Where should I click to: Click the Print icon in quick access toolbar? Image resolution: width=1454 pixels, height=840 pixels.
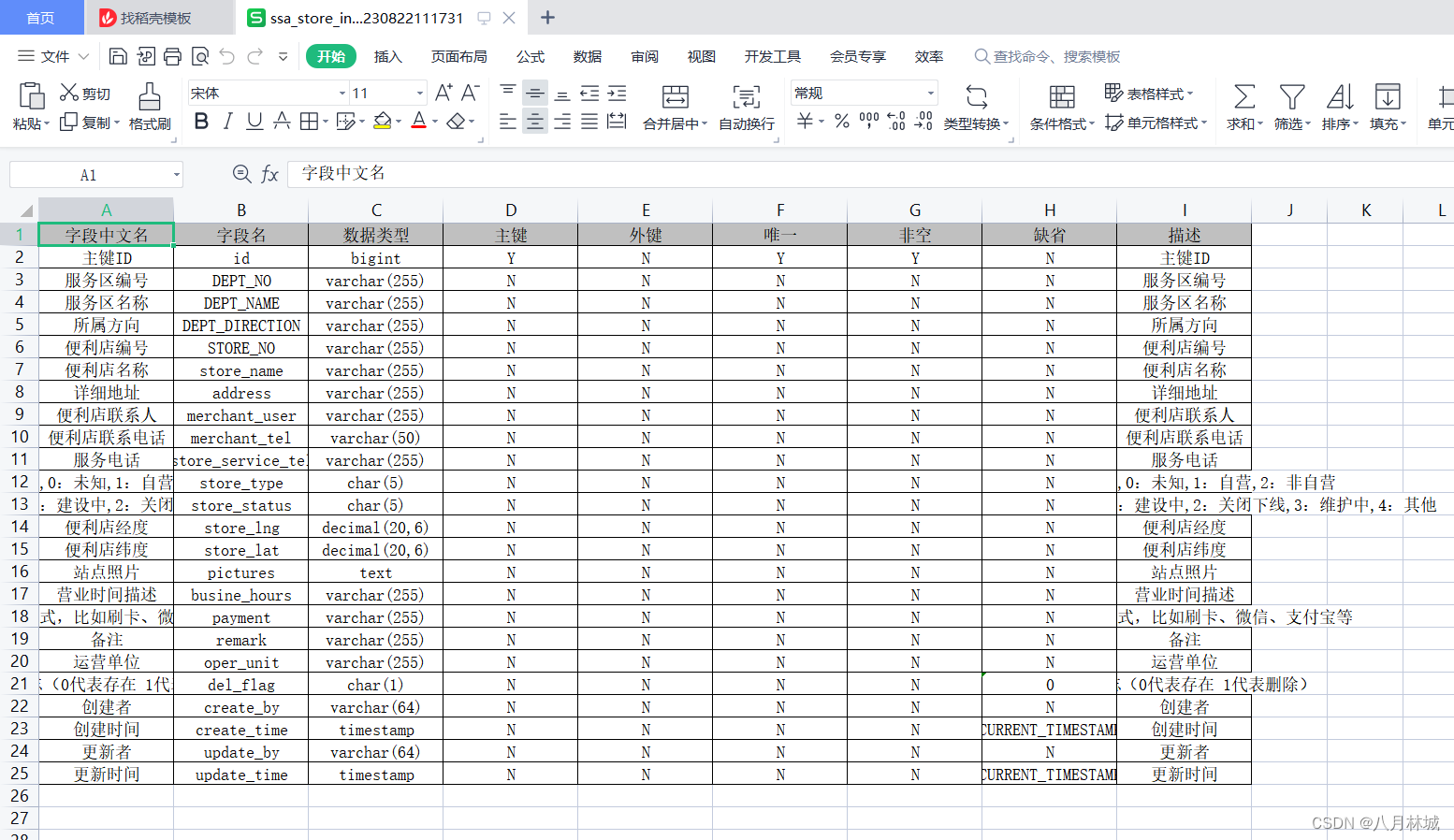[172, 56]
